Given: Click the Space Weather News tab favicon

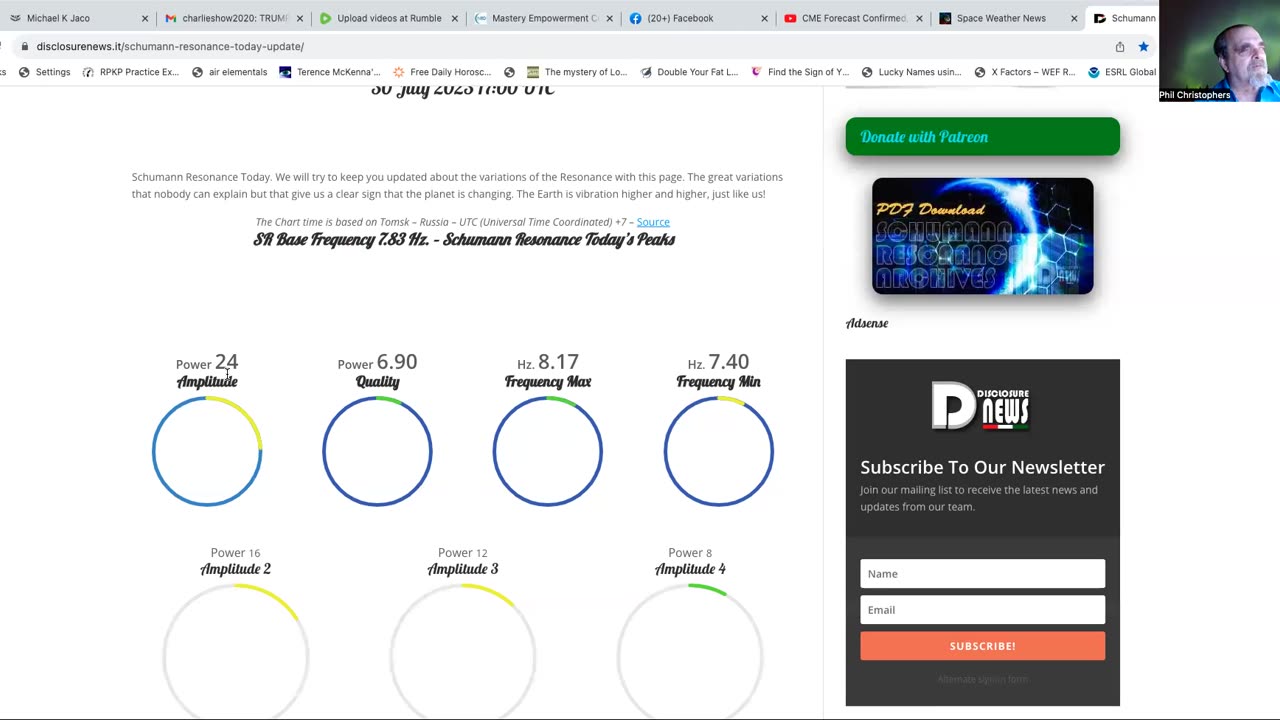Looking at the screenshot, I should pyautogui.click(x=945, y=18).
